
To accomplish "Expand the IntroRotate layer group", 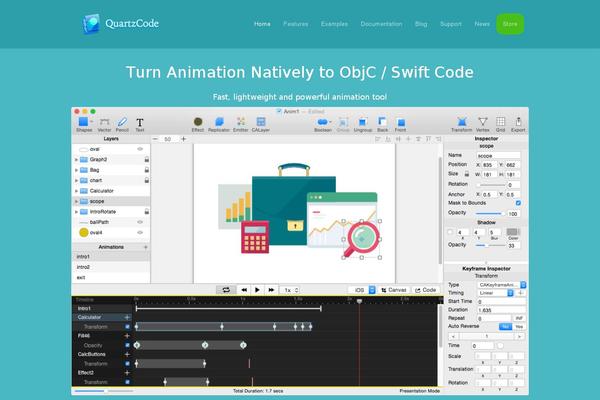I will tap(76, 212).
